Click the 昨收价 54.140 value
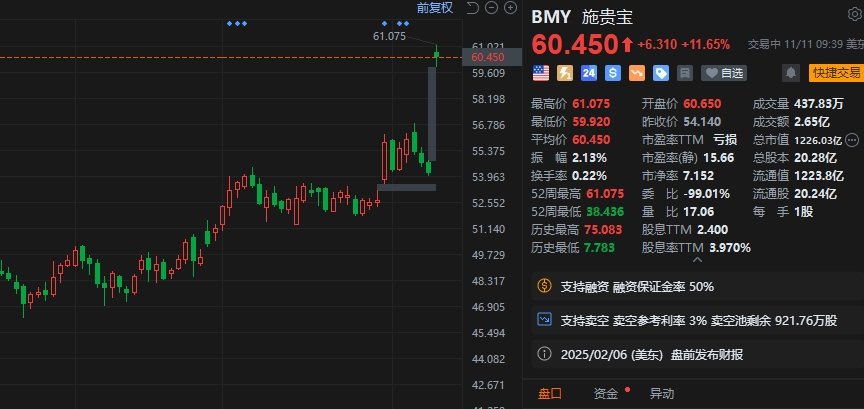Image resolution: width=864 pixels, height=409 pixels. coord(702,122)
